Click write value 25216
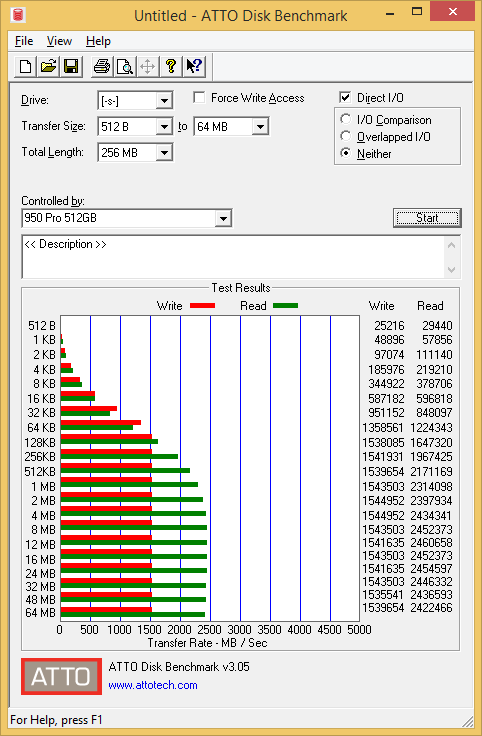Screen dimensions: 482x736 point(389,325)
